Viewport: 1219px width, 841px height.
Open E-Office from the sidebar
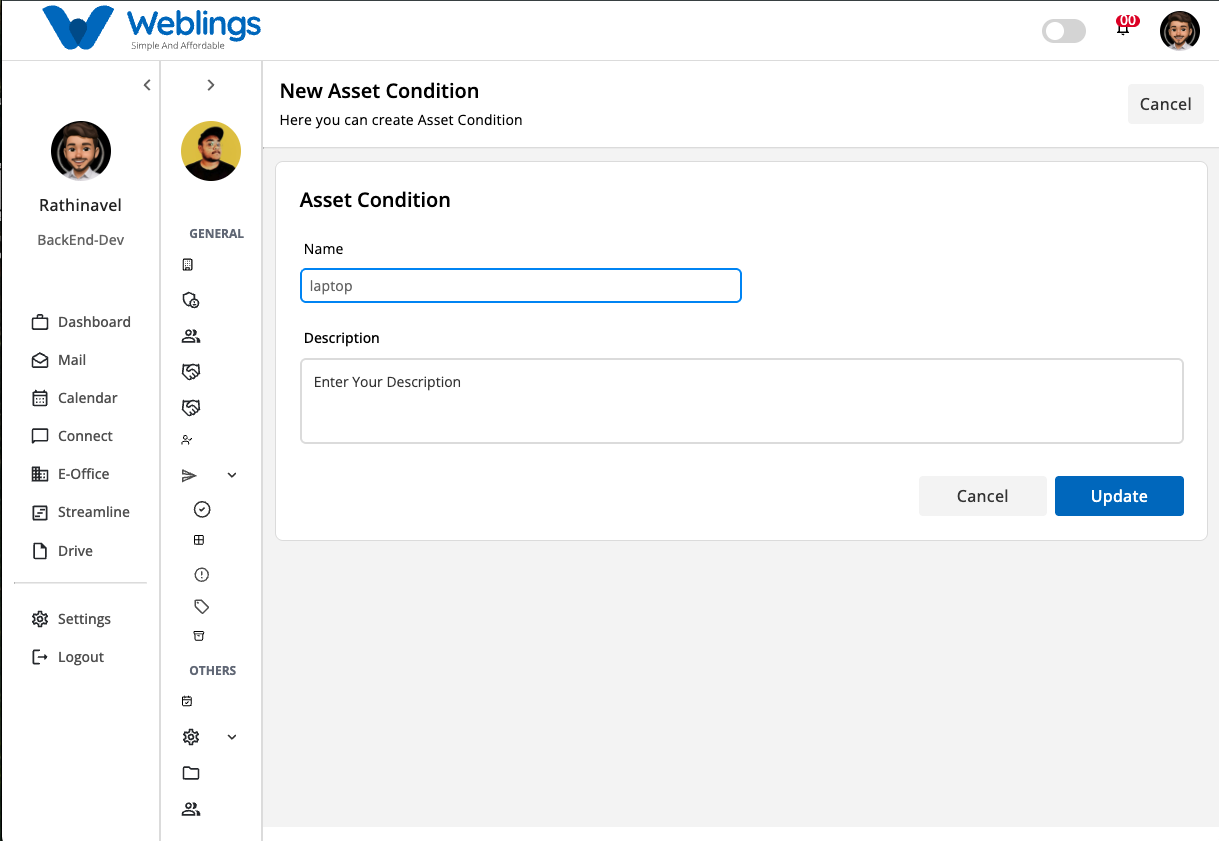(70, 474)
